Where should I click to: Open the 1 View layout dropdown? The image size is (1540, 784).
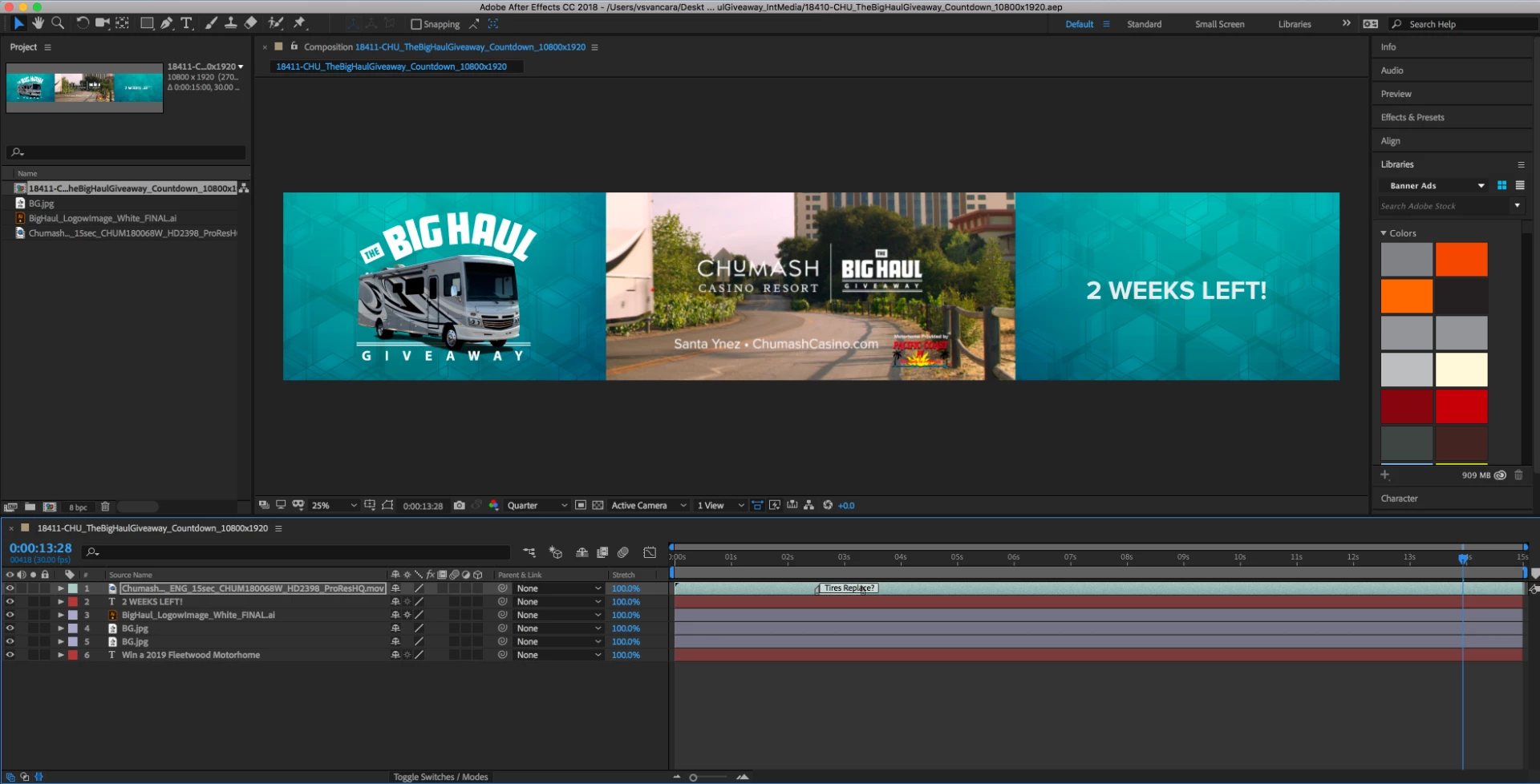click(720, 505)
